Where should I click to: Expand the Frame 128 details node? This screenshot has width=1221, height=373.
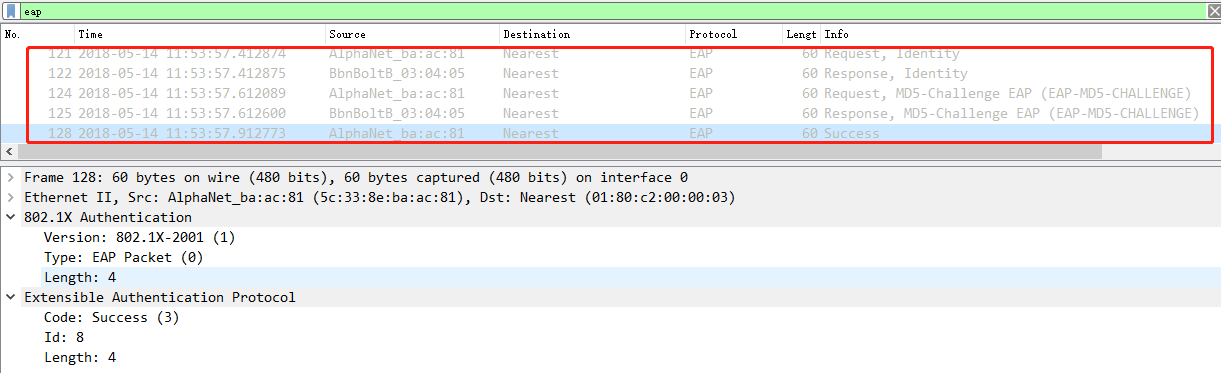(10, 177)
